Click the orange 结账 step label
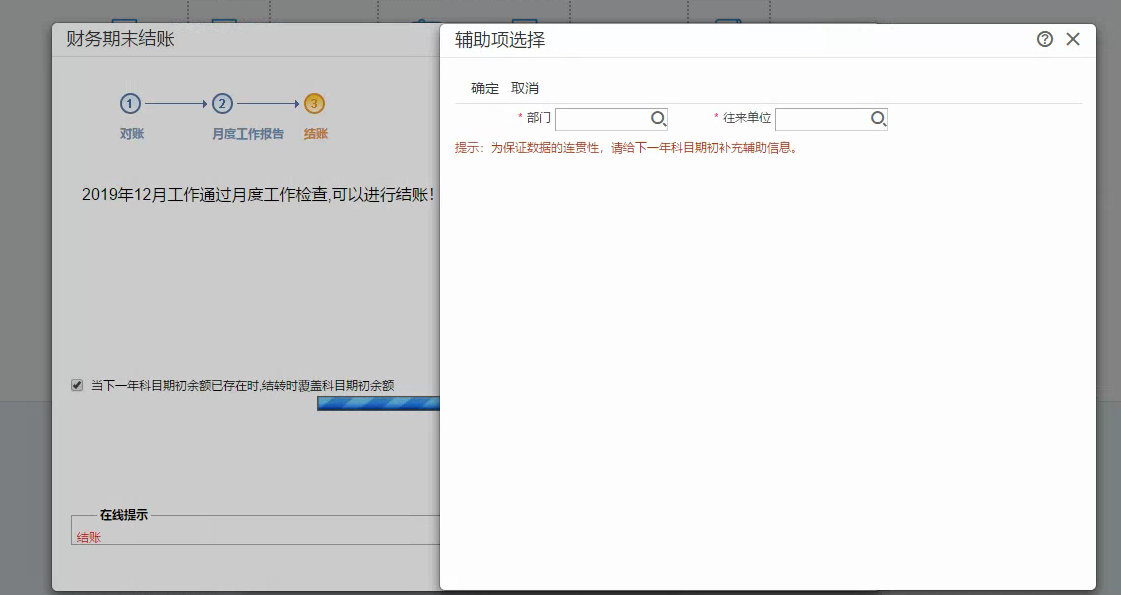 (x=315, y=134)
